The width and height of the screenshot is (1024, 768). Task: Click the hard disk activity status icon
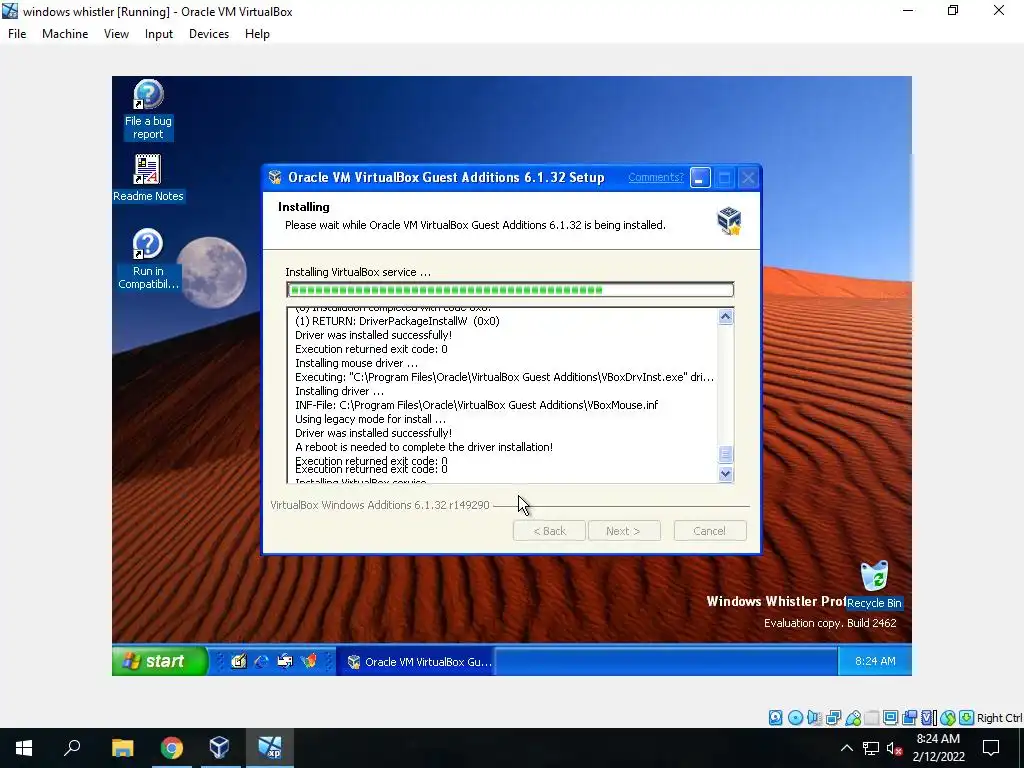point(775,718)
